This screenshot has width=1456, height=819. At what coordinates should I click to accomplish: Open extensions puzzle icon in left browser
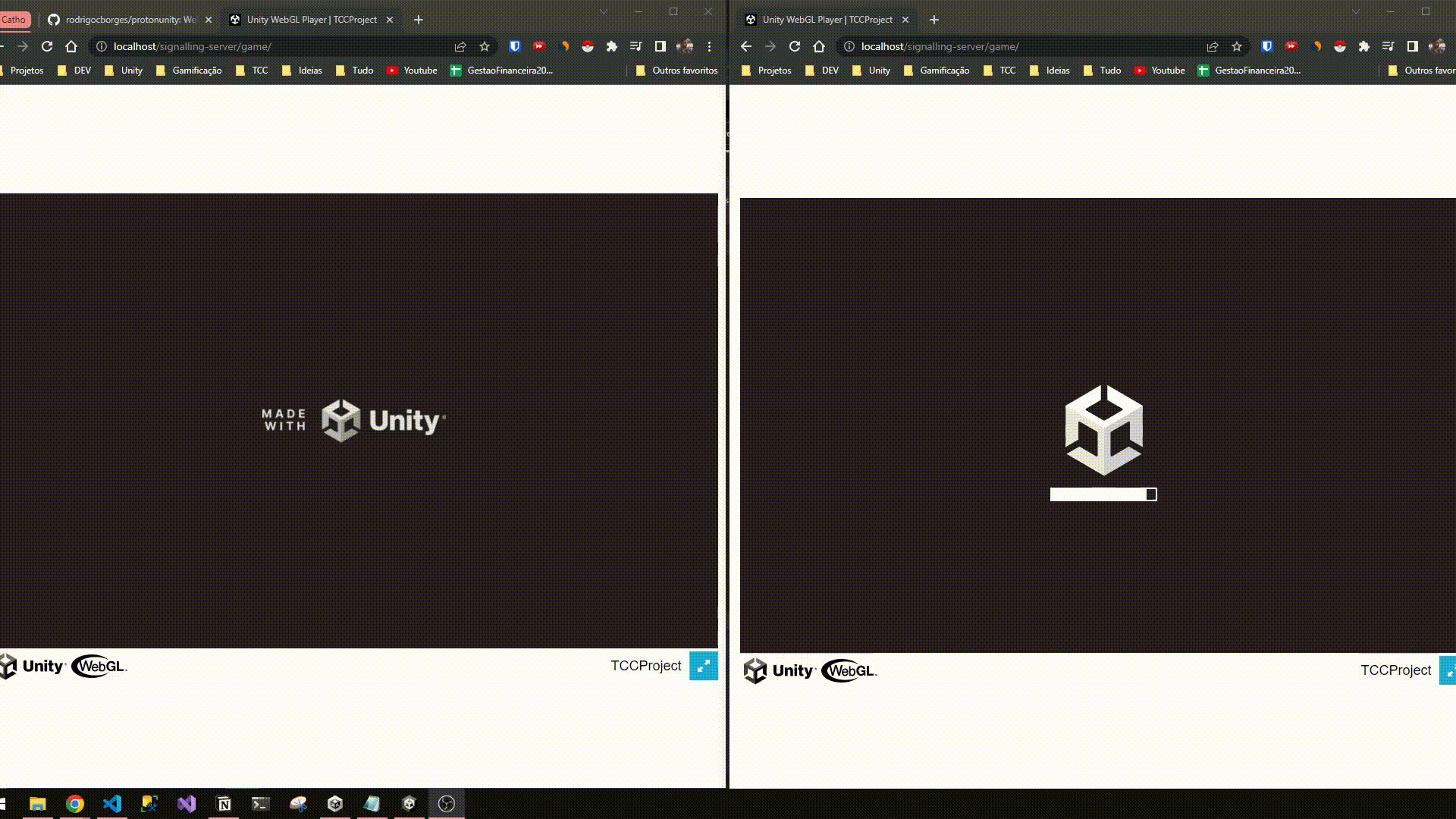(x=612, y=46)
